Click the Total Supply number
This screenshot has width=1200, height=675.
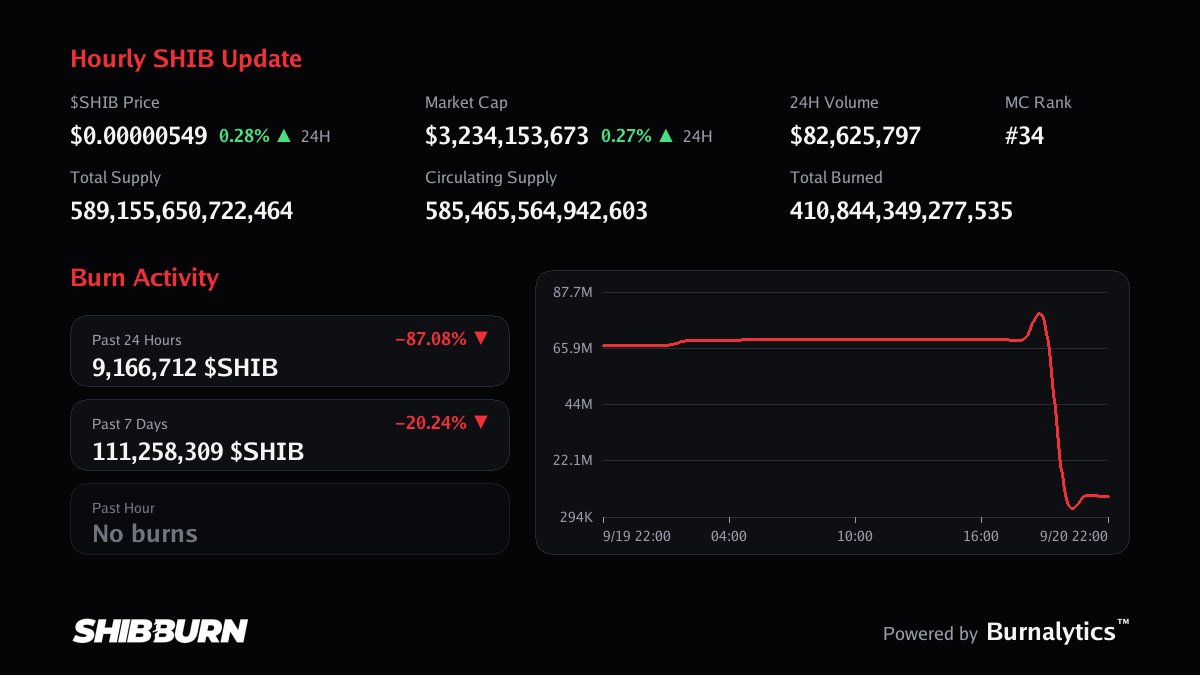181,211
